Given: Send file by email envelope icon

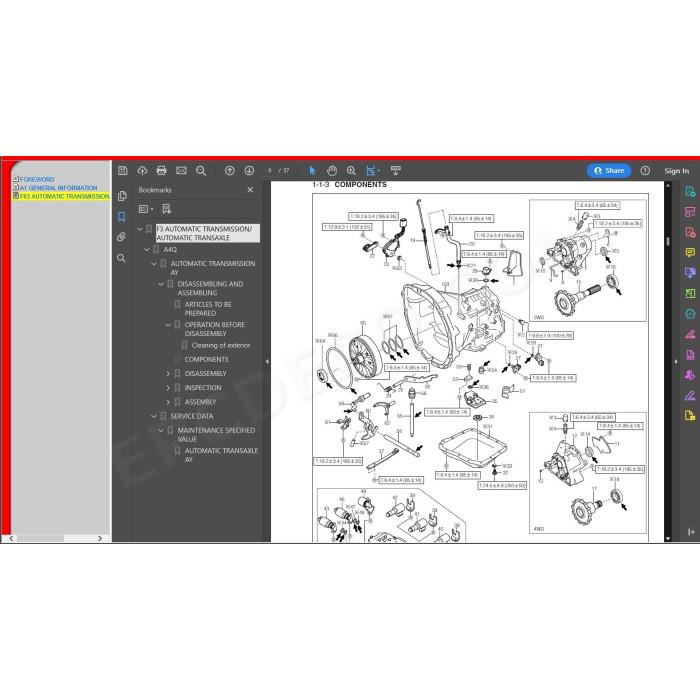Looking at the screenshot, I should click(181, 171).
